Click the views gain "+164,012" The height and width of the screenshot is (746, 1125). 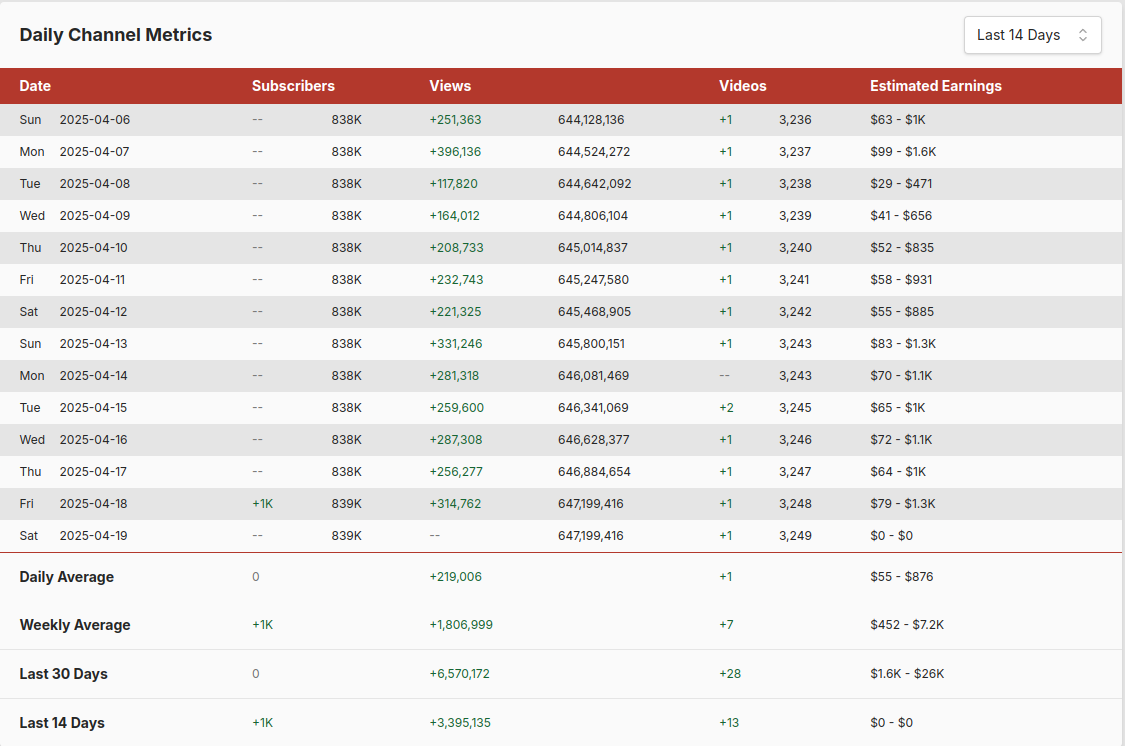tap(455, 216)
